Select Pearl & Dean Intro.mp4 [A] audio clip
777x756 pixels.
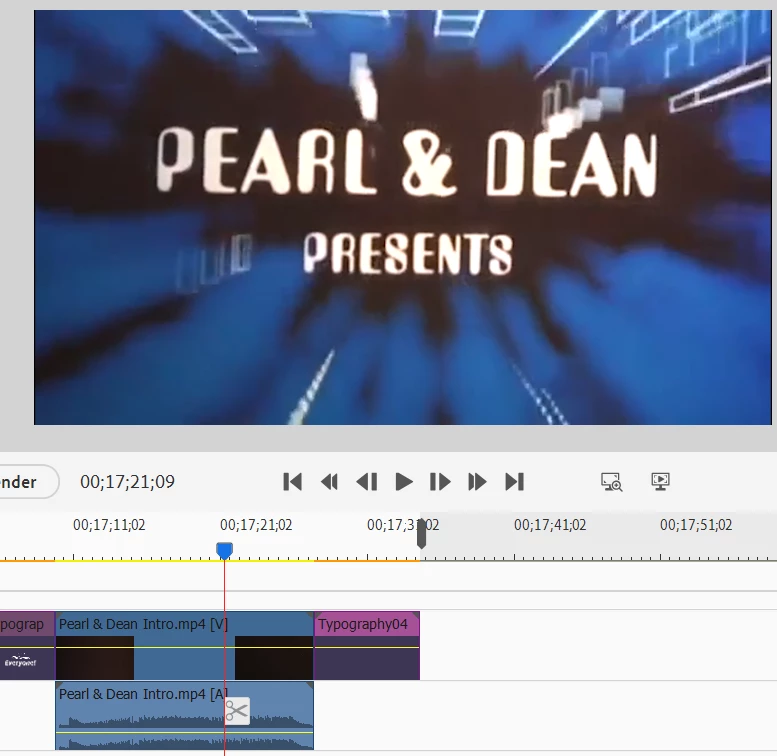point(184,716)
